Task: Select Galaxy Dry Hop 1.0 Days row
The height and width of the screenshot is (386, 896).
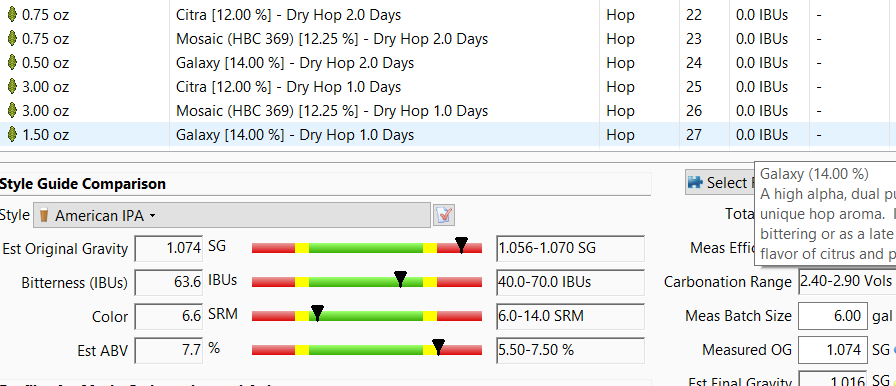Action: pos(448,135)
